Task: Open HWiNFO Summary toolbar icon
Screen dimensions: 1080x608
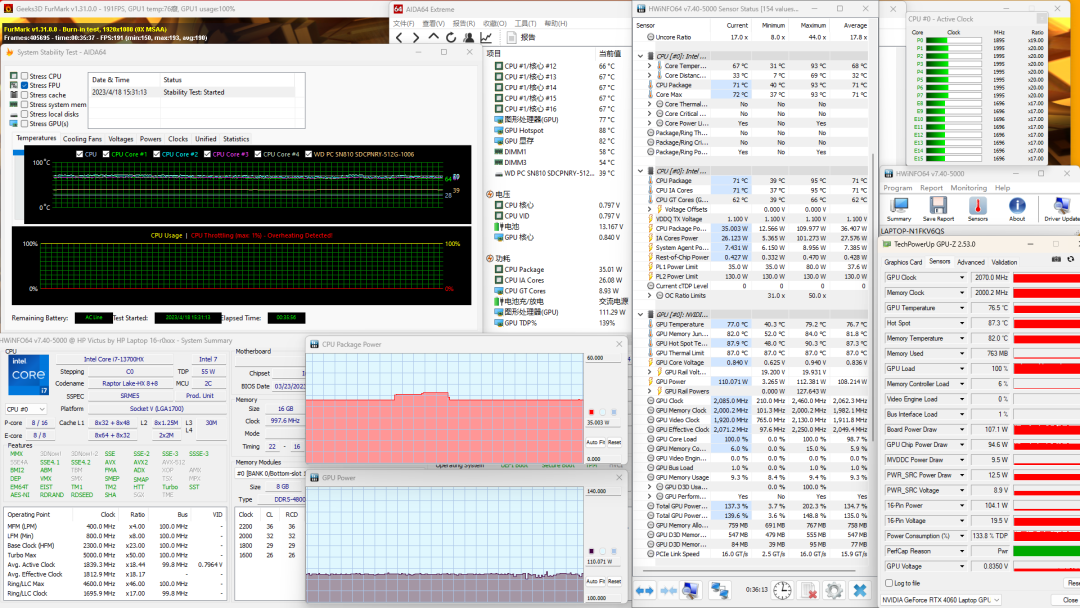Action: click(x=898, y=207)
